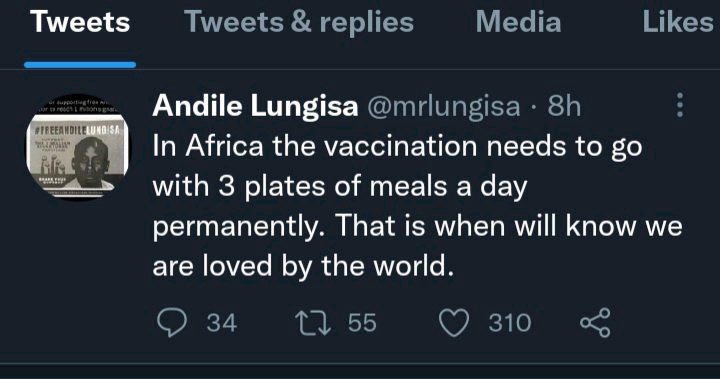
Task: Open the Media tab
Action: [x=518, y=22]
